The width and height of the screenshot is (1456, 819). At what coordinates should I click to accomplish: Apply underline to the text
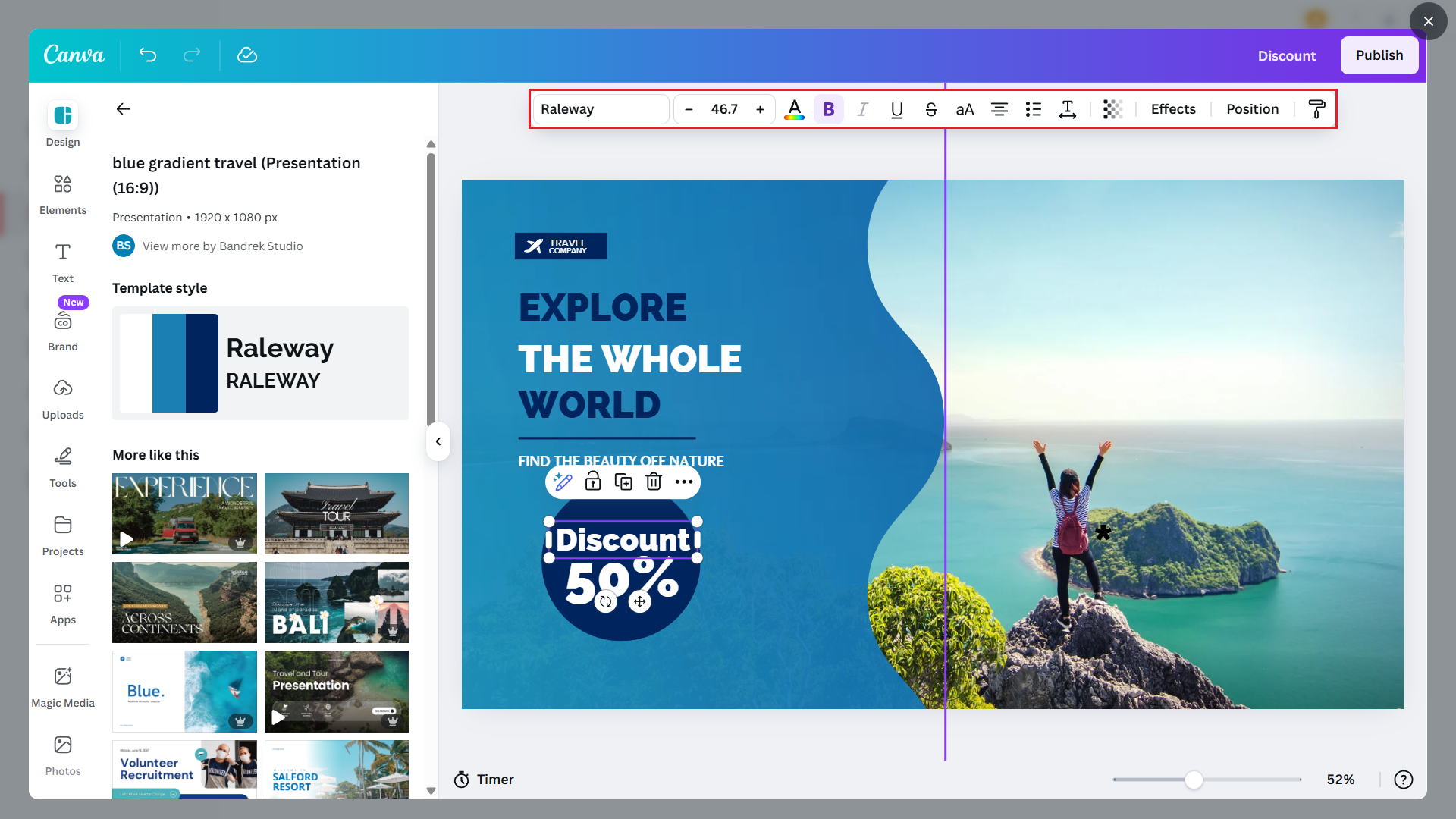click(896, 109)
